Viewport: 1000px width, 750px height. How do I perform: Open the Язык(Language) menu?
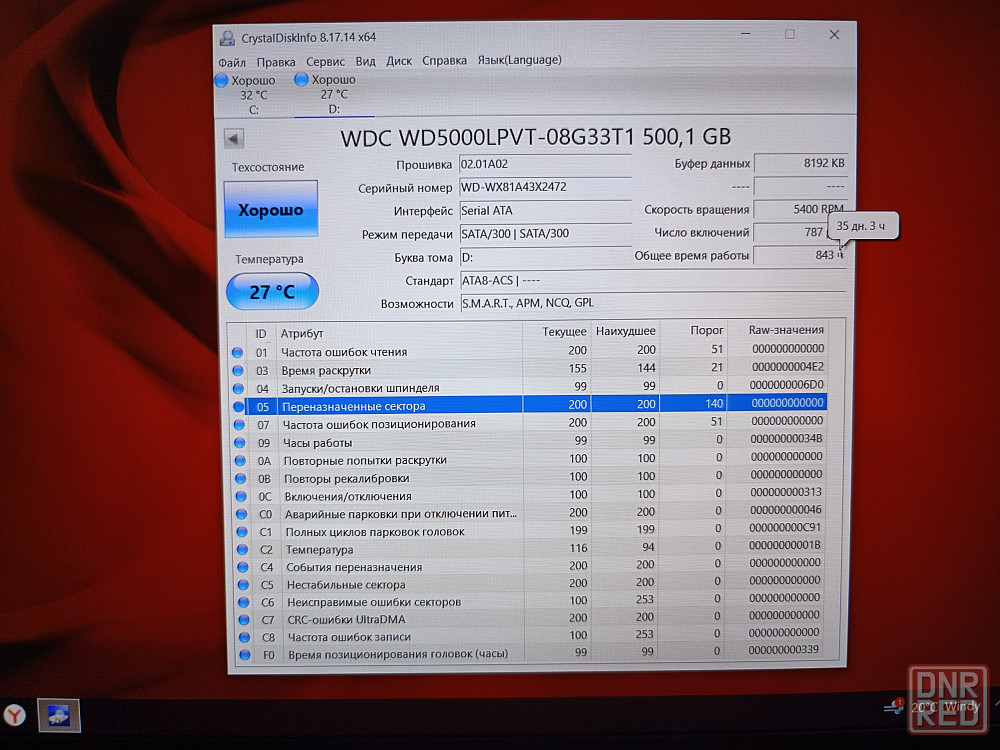click(x=519, y=60)
